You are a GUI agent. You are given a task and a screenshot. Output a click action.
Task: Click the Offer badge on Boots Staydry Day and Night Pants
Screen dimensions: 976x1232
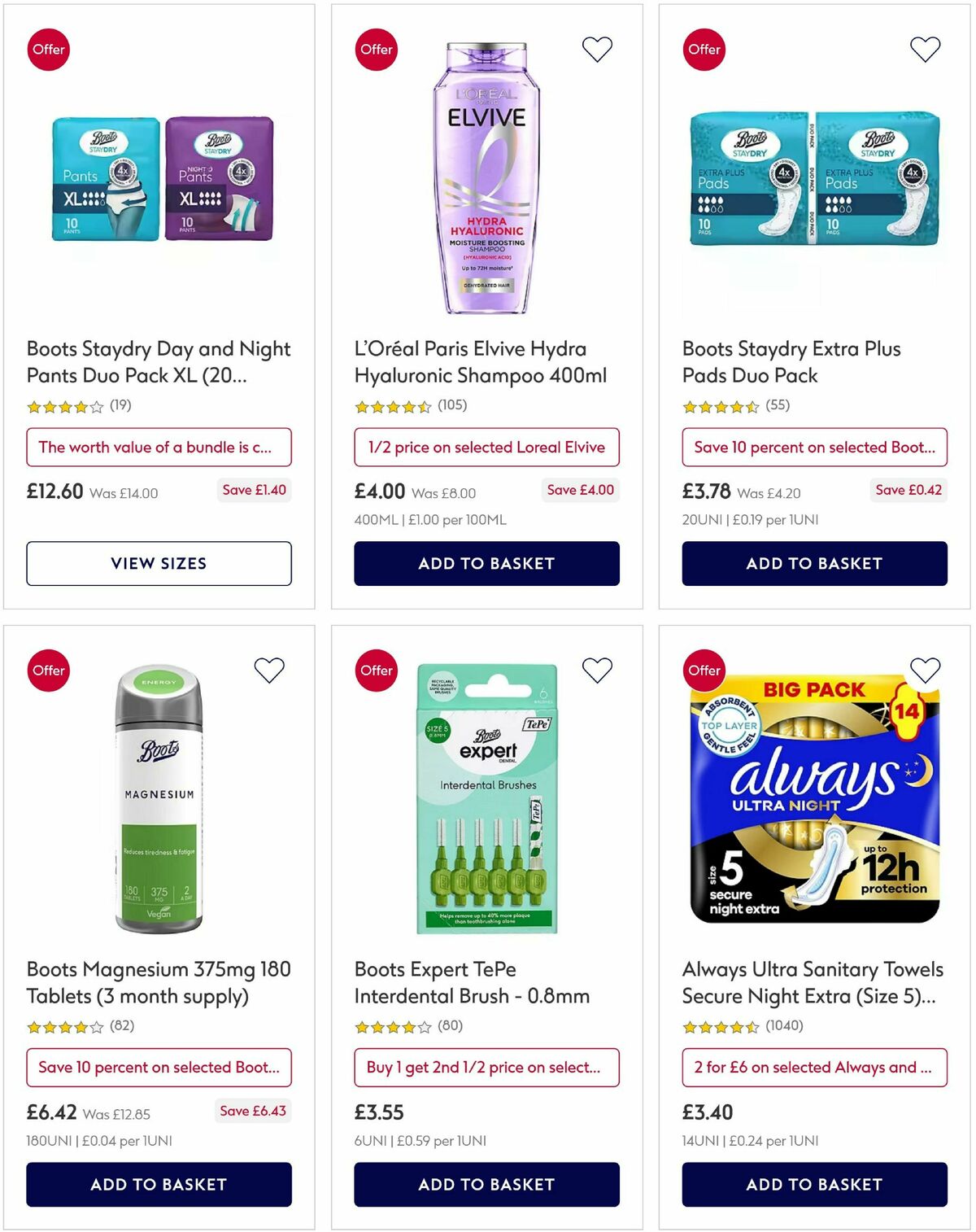(x=49, y=49)
